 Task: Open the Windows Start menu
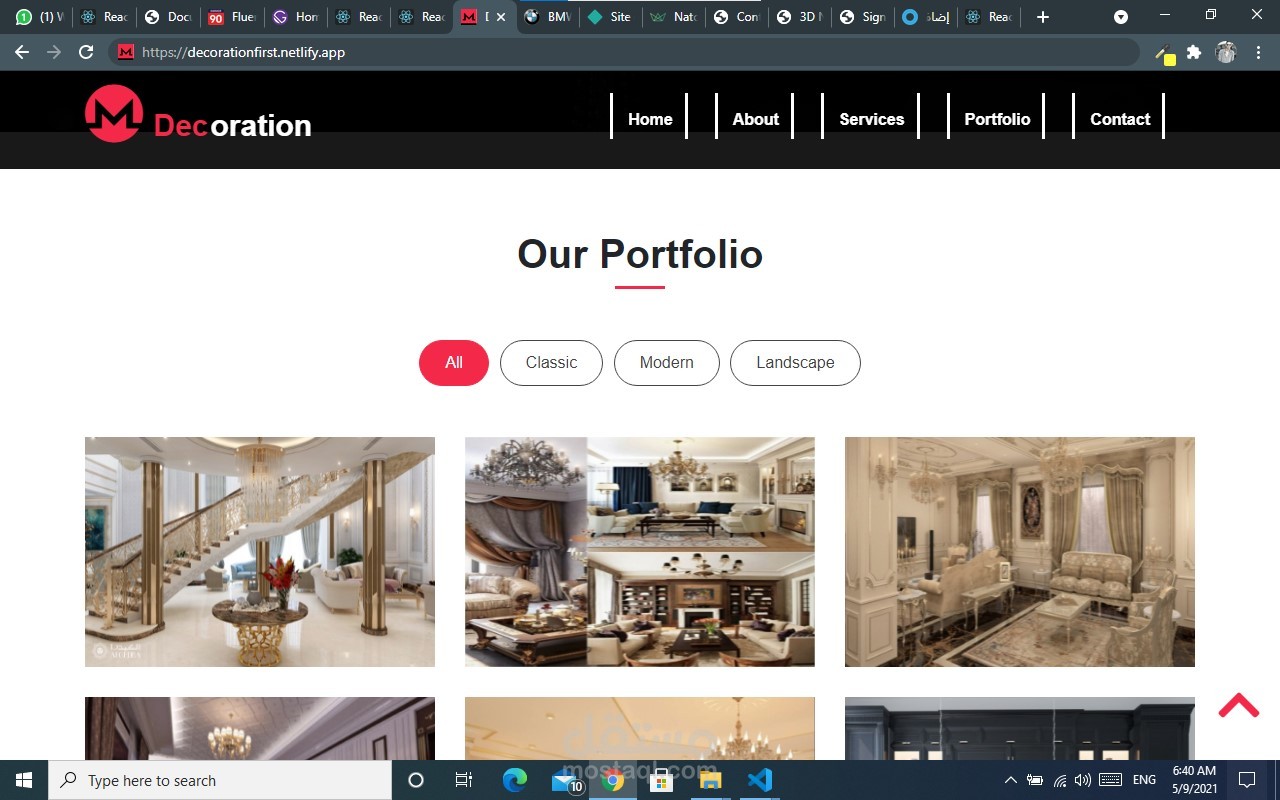click(24, 780)
